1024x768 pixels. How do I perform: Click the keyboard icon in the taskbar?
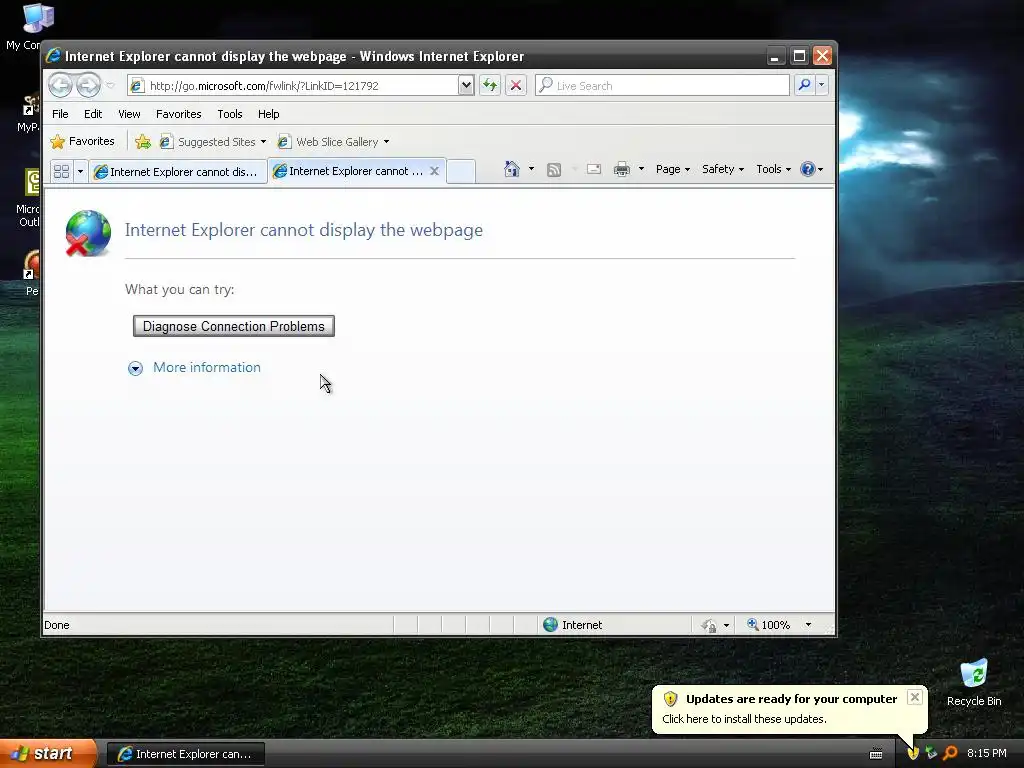(x=876, y=754)
